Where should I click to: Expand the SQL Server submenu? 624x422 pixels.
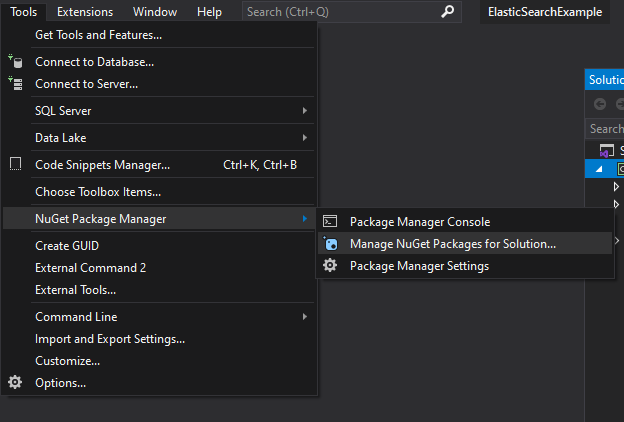159,111
